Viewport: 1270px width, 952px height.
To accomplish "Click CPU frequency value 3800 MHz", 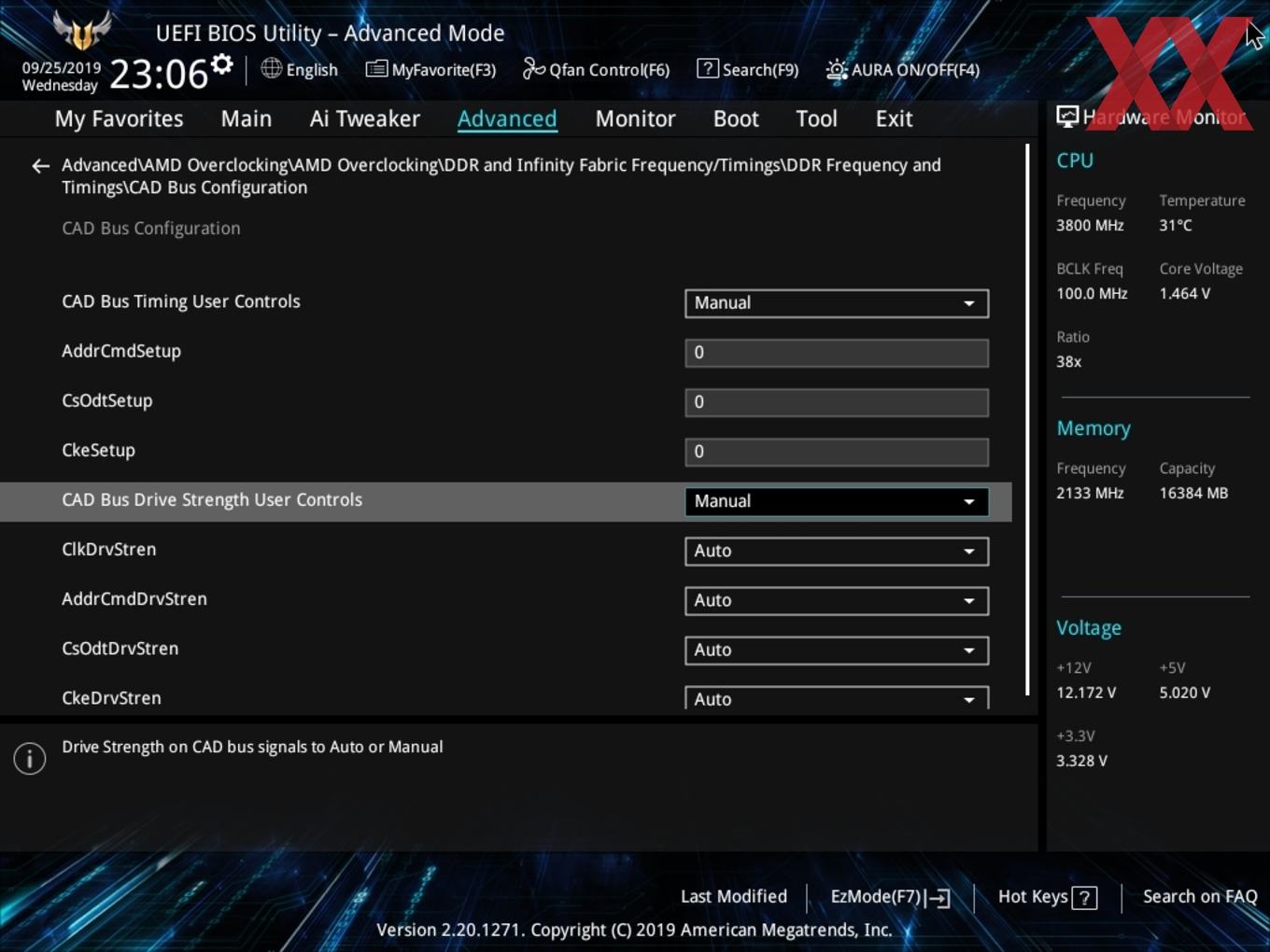I will [1090, 226].
